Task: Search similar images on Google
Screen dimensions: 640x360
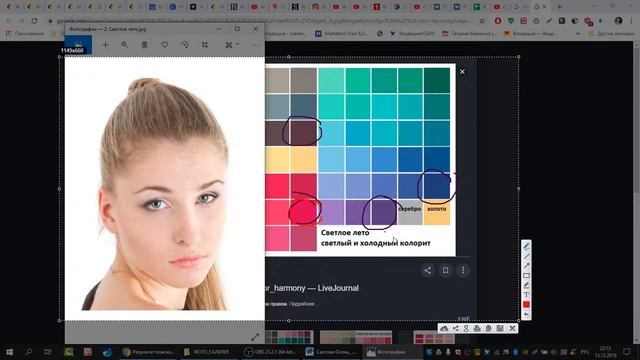Action: pos(466,328)
